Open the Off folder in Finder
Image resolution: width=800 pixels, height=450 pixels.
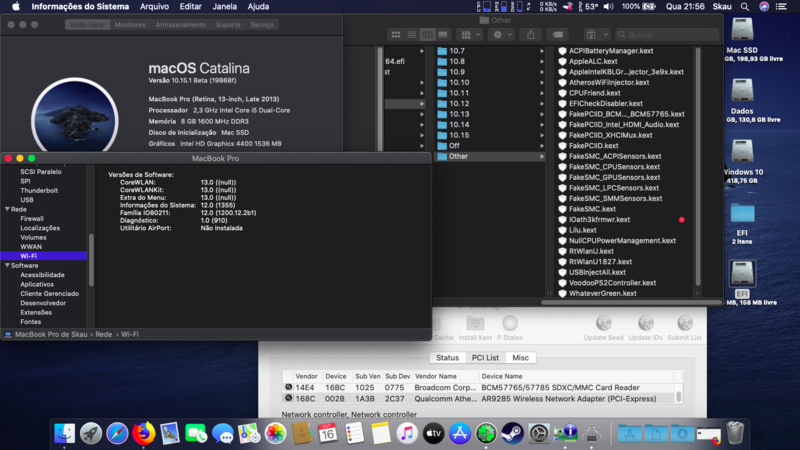click(x=454, y=145)
